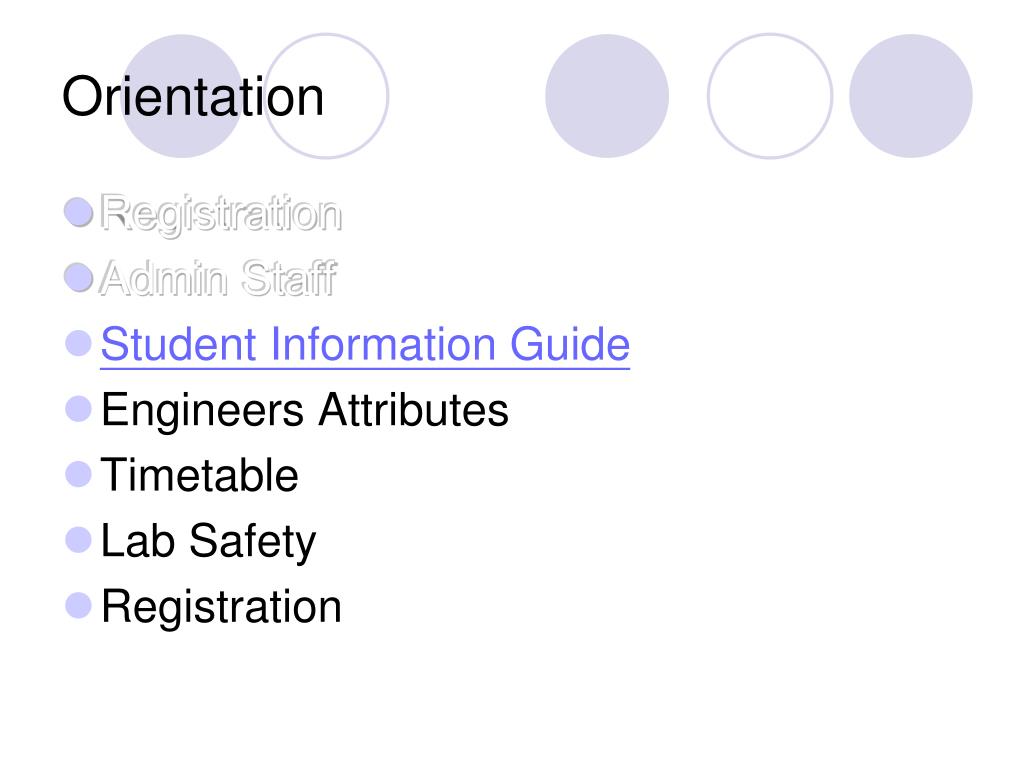Viewport: 1024px width, 768px height.
Task: Click bullet dot beside bottom Registration
Action: (x=78, y=605)
